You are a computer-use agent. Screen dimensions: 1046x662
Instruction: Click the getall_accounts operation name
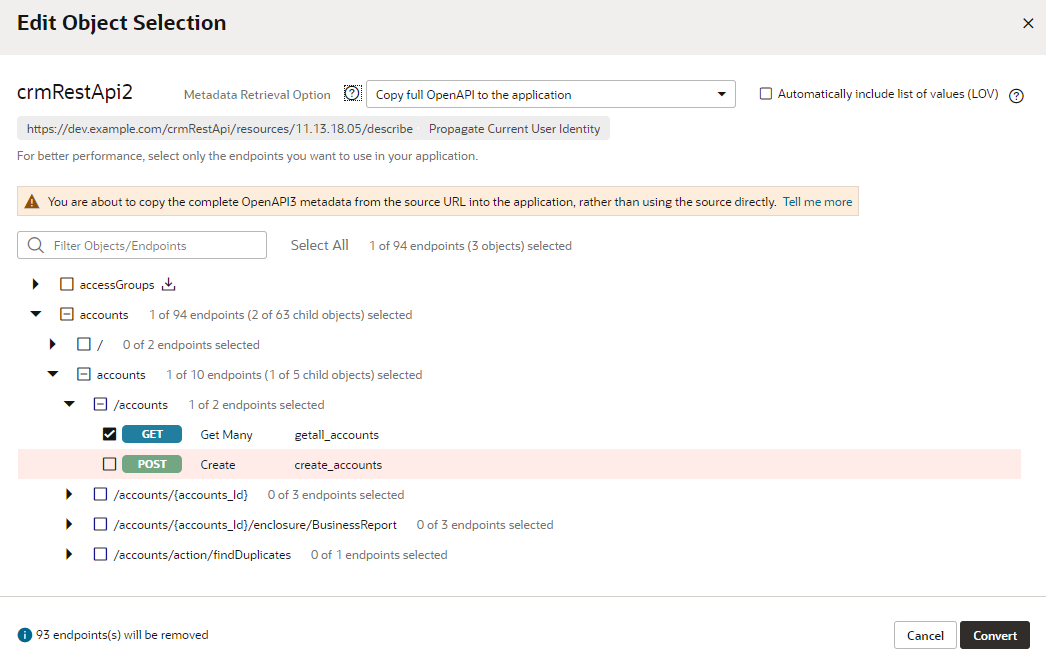[337, 435]
